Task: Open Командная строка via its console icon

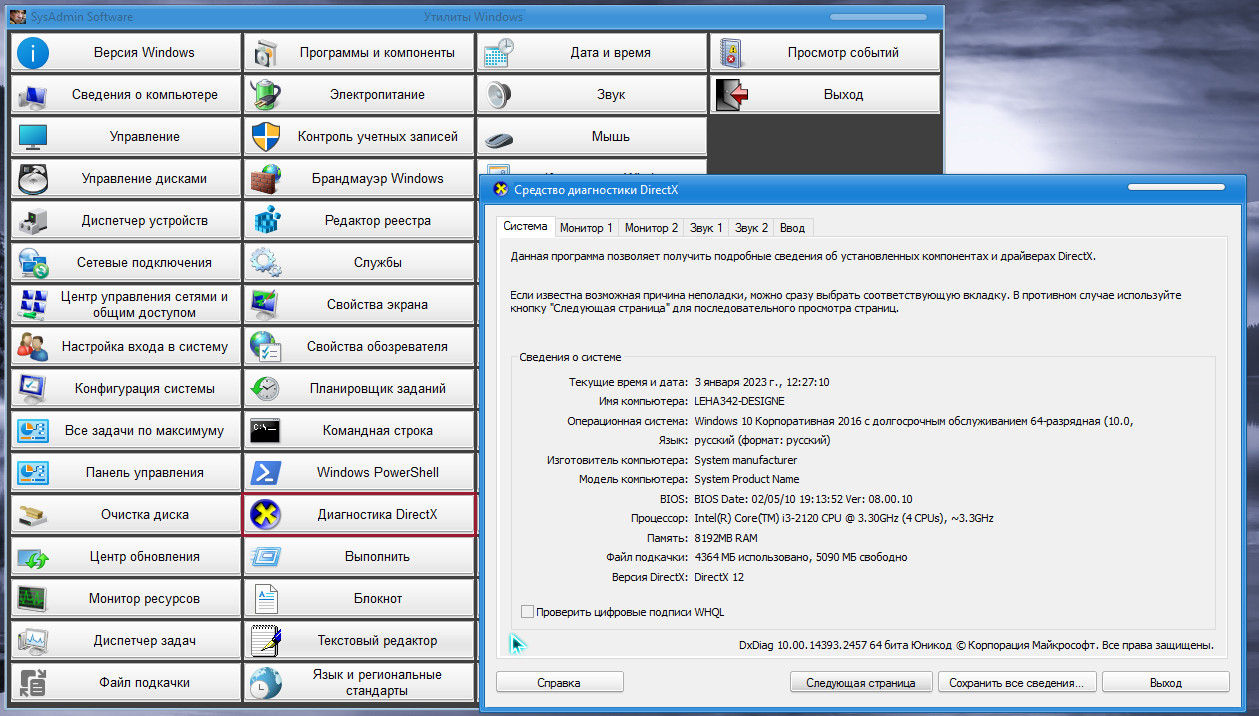Action: (266, 431)
